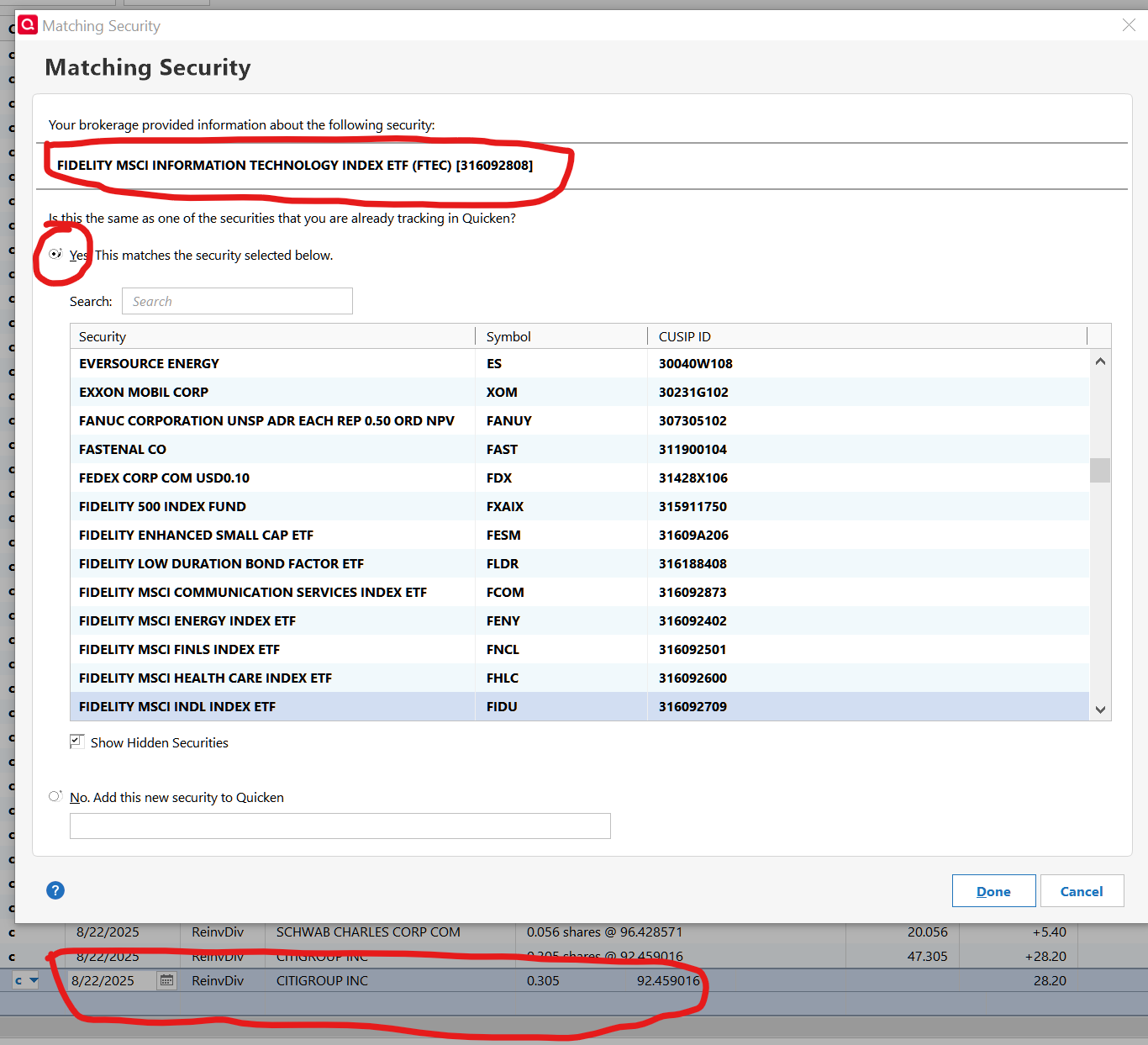Click CITIGROUP INC security in edit row
Screen dimensions: 1148x1045
tap(322, 980)
